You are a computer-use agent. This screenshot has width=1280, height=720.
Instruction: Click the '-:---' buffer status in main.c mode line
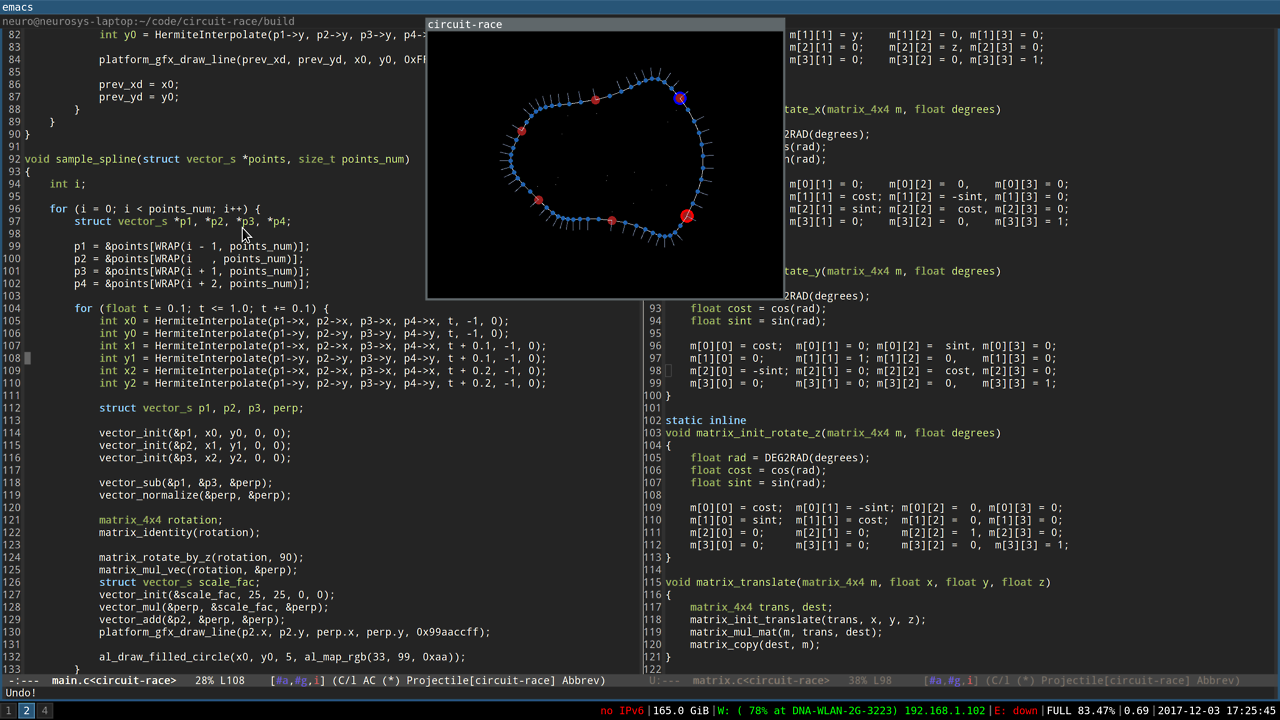[24, 681]
